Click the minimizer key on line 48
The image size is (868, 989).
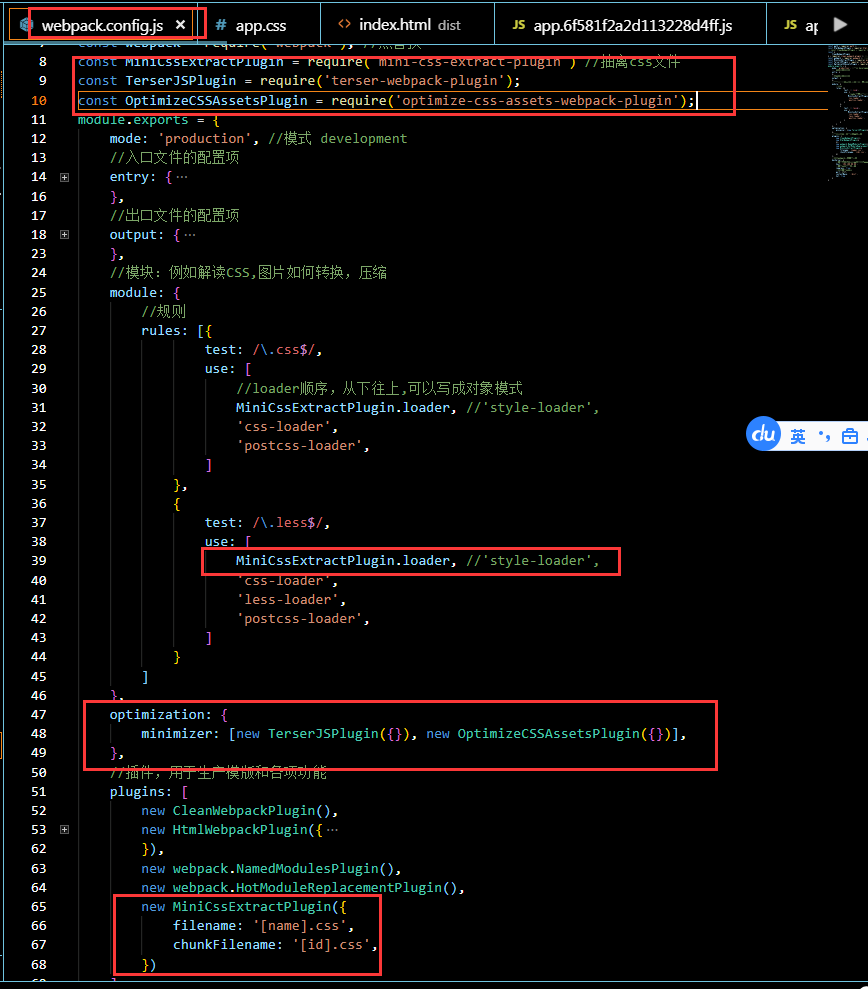coord(177,734)
